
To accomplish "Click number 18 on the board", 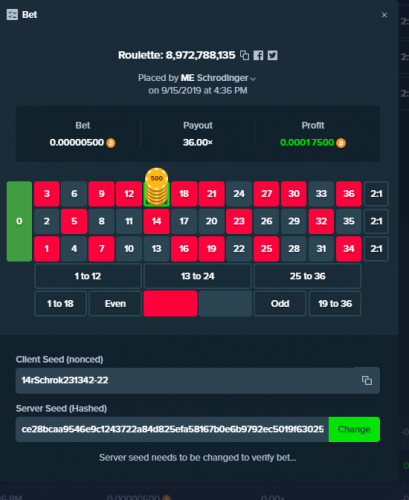I will (184, 194).
